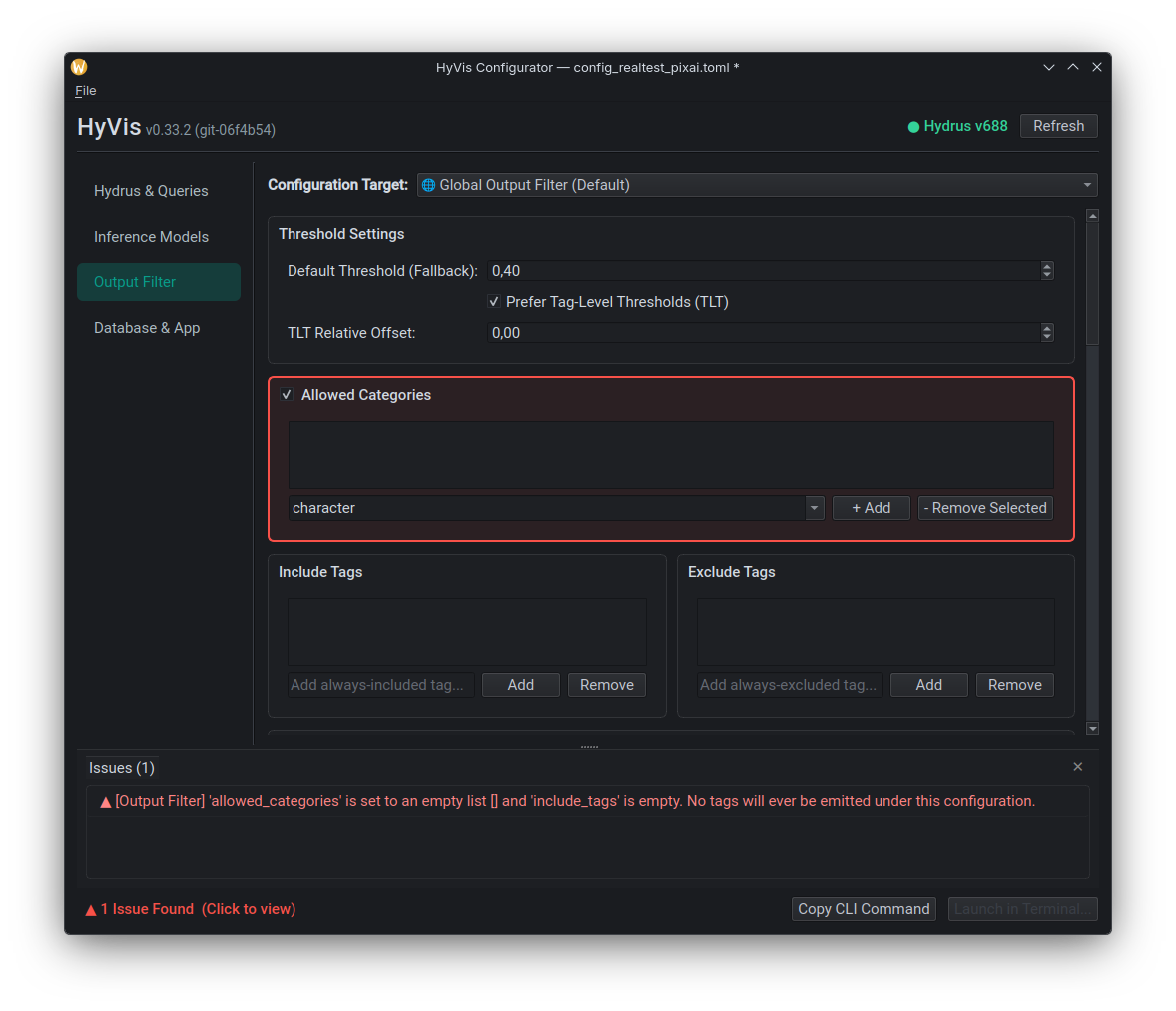
Task: Click the warning triangle beside 1 Issue Found
Action: click(91, 910)
